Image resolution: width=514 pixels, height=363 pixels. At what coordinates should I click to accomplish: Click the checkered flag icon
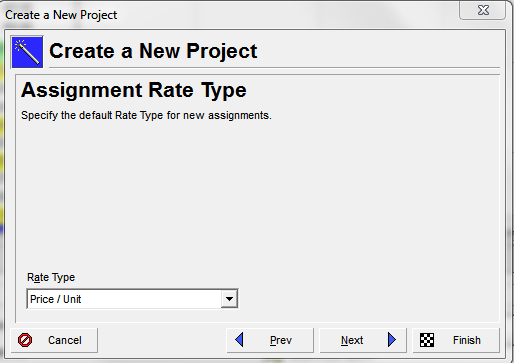427,340
